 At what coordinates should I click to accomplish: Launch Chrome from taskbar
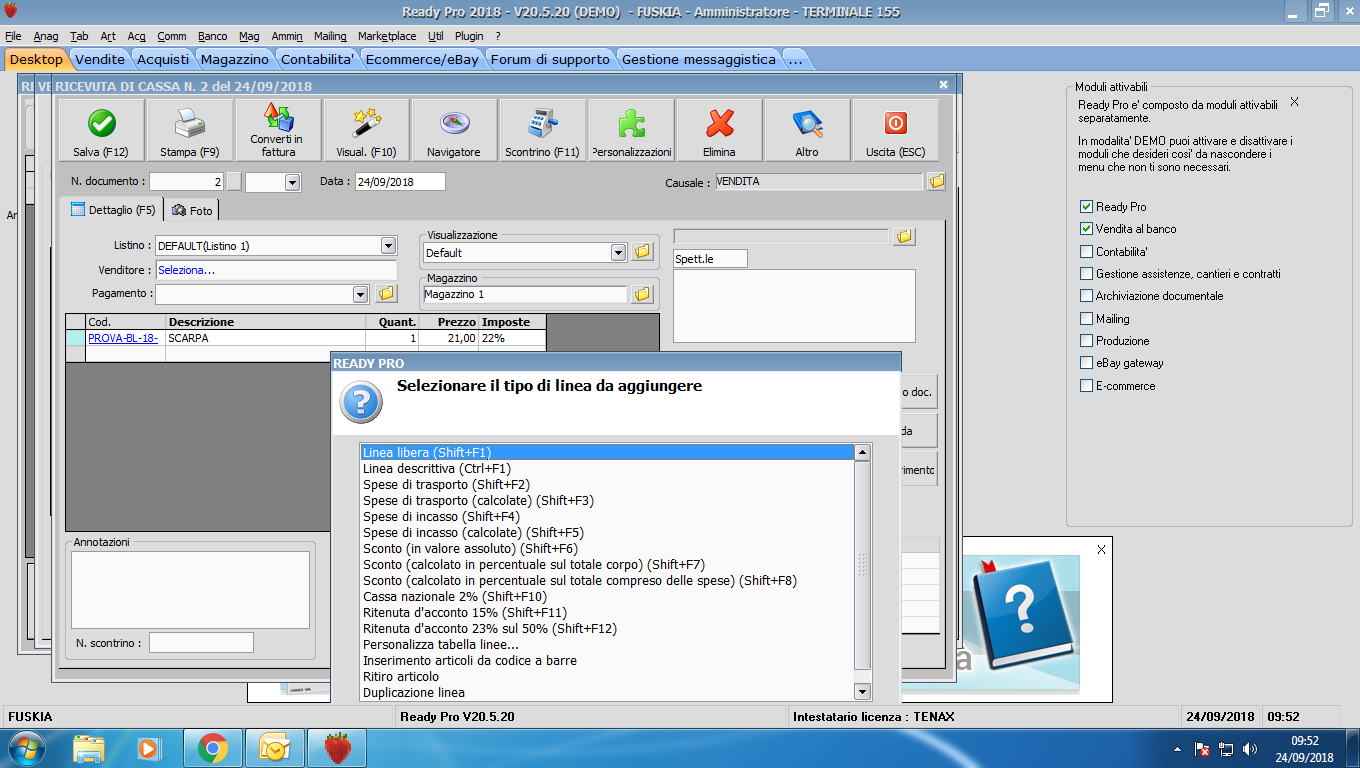tap(212, 748)
